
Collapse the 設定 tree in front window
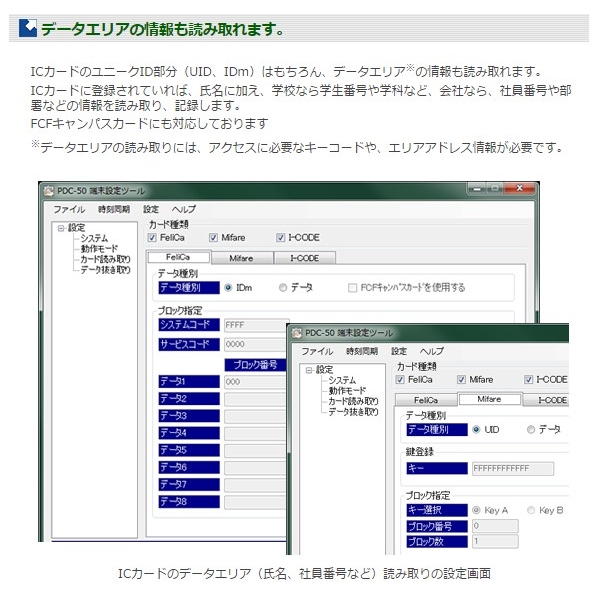pyautogui.click(x=309, y=370)
